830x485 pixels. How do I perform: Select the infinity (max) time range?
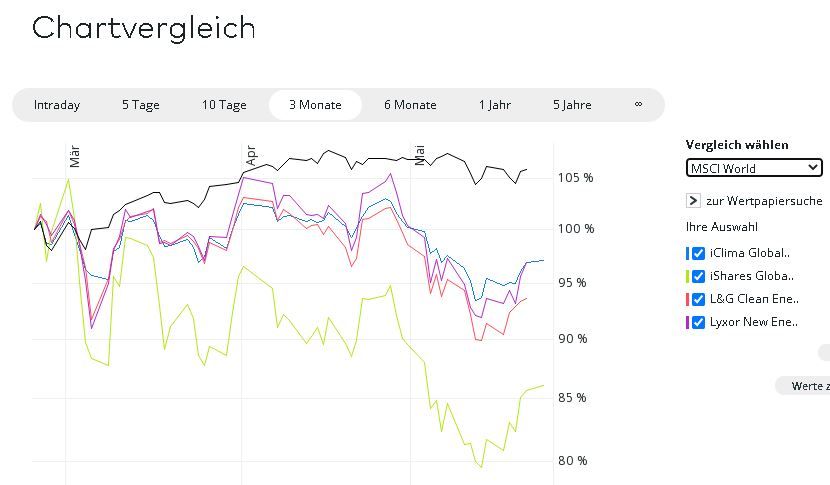pyautogui.click(x=638, y=105)
